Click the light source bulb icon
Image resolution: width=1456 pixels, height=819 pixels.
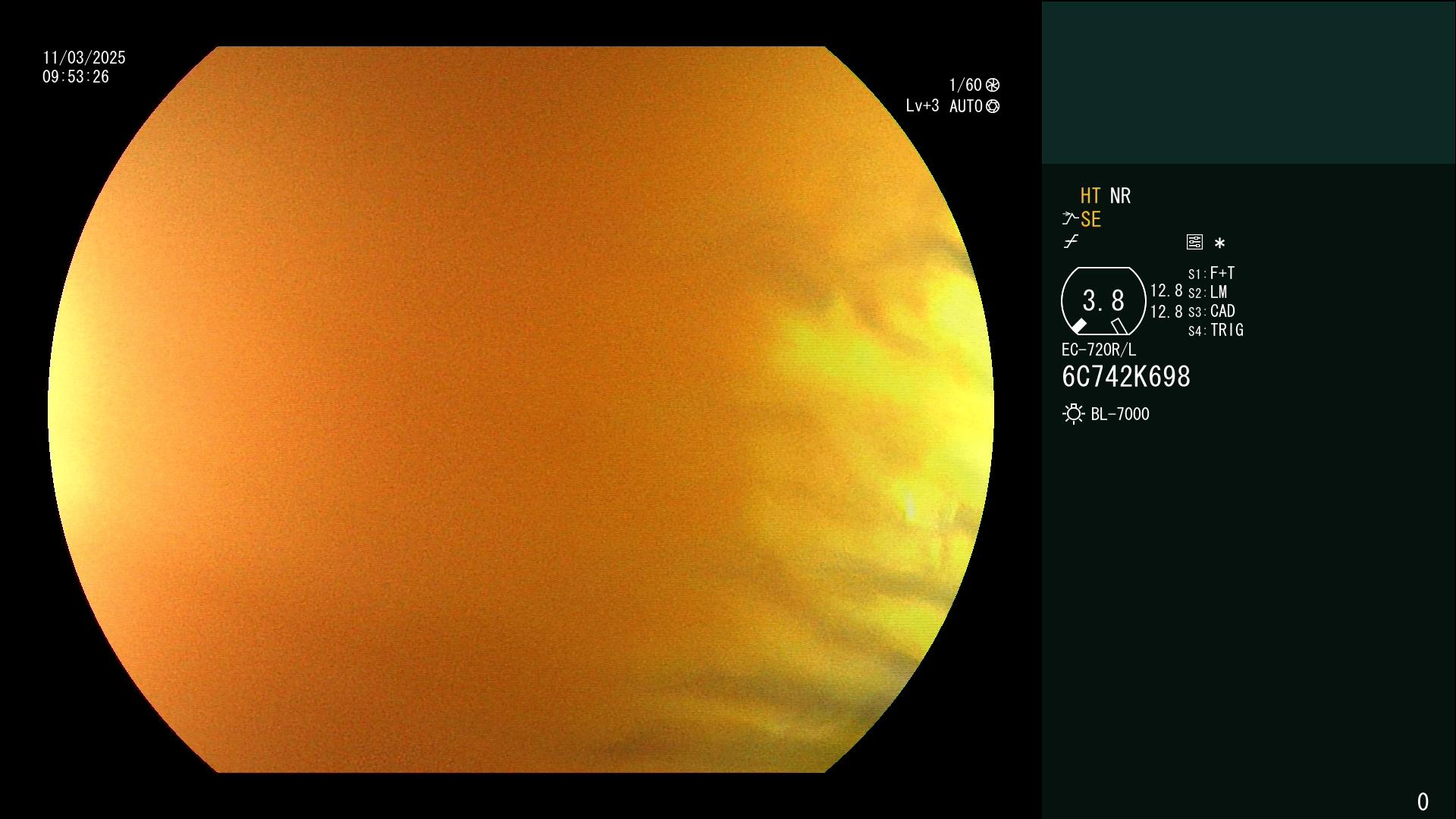[1073, 414]
